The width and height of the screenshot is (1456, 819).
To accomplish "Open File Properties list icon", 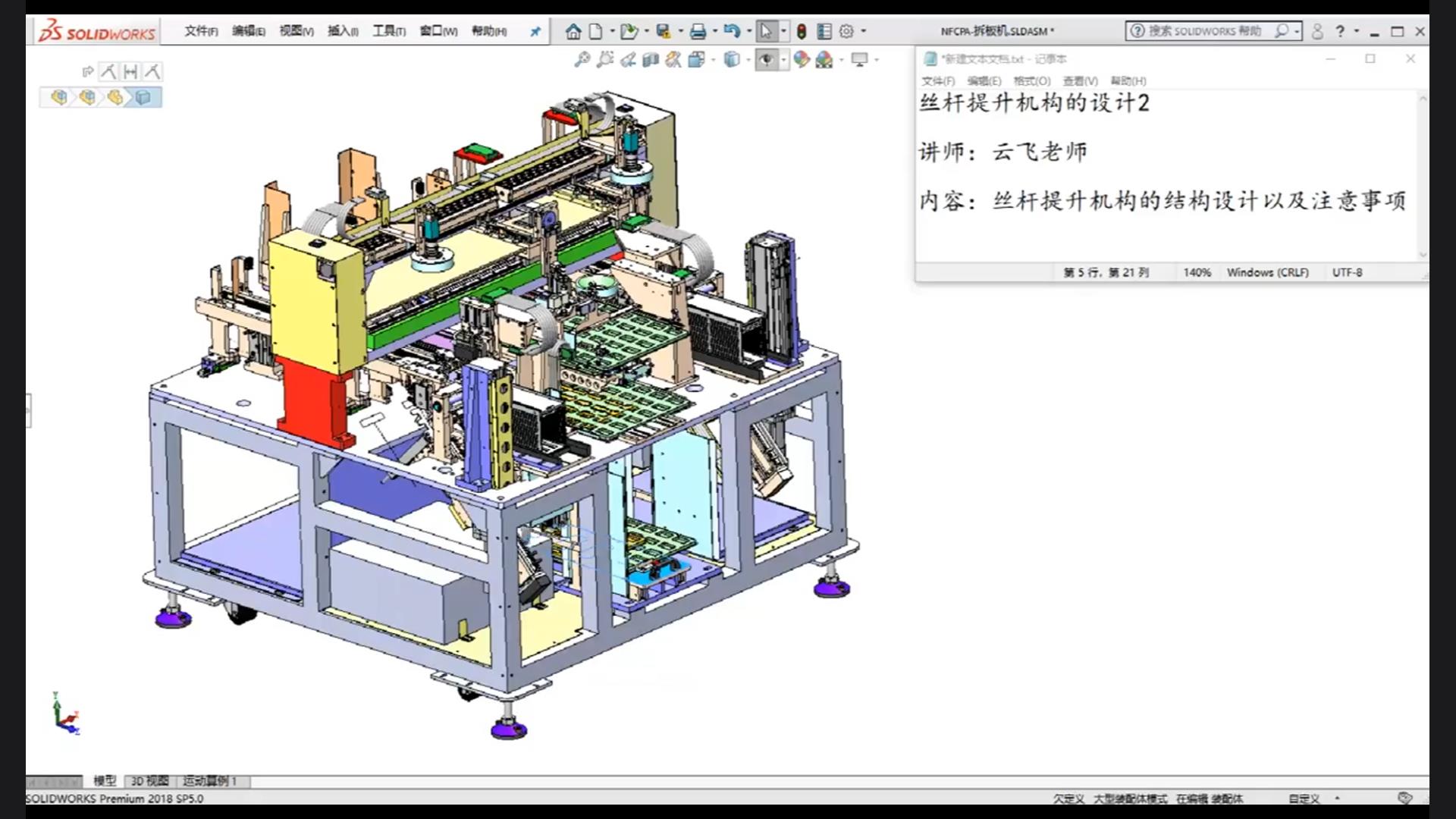I will click(x=824, y=31).
